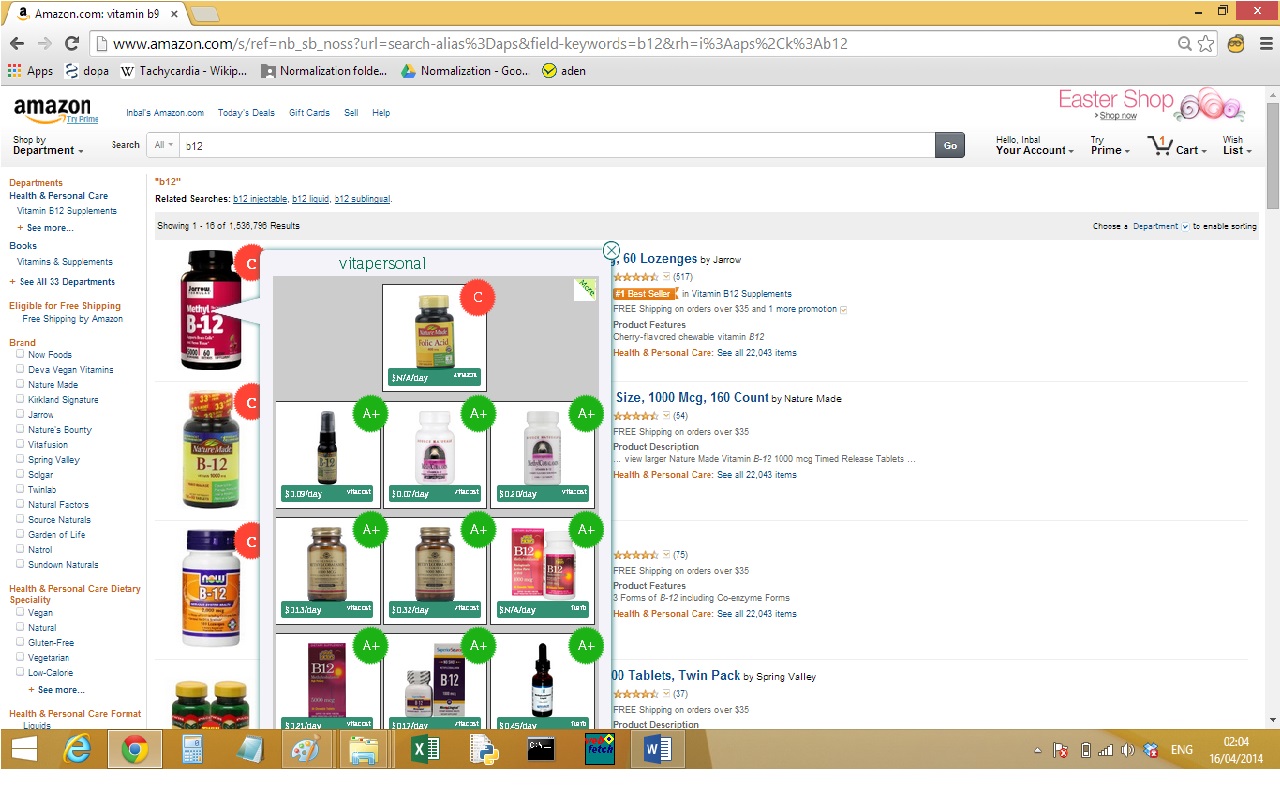The width and height of the screenshot is (1280, 800).
Task: Open Gift Cards in Amazon nav
Action: (309, 113)
